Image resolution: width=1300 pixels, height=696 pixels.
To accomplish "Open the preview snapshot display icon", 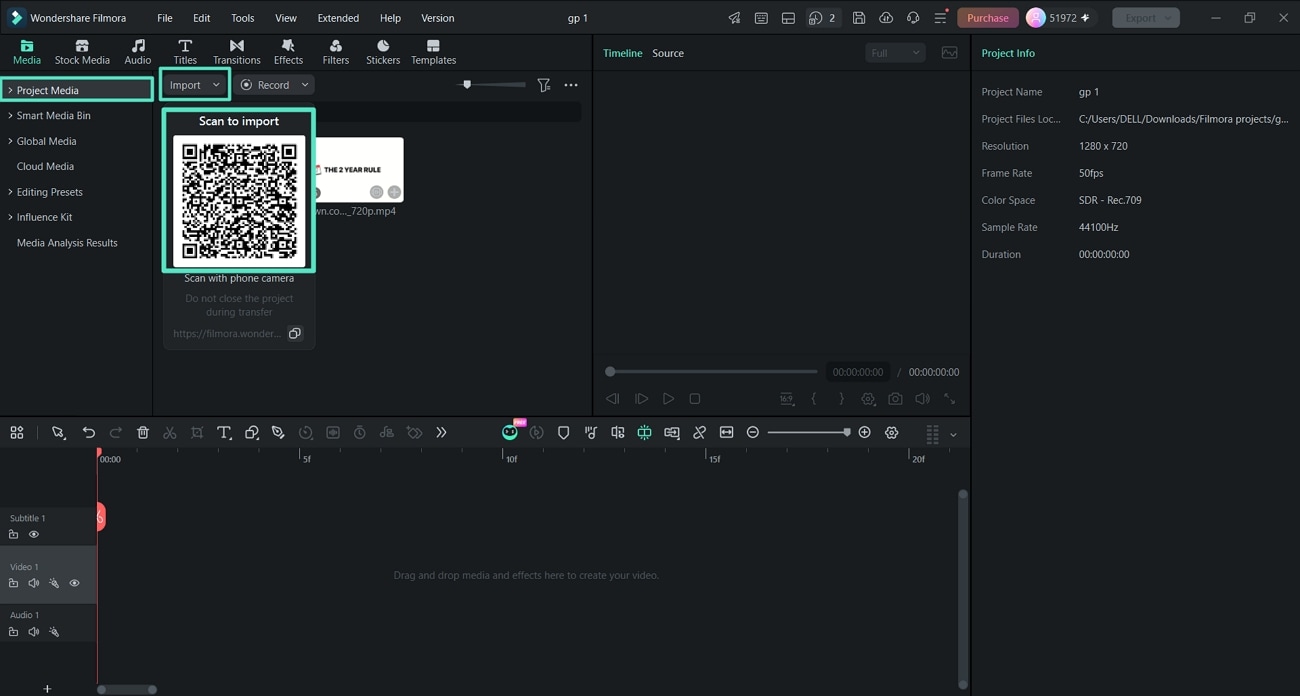I will pos(949,53).
